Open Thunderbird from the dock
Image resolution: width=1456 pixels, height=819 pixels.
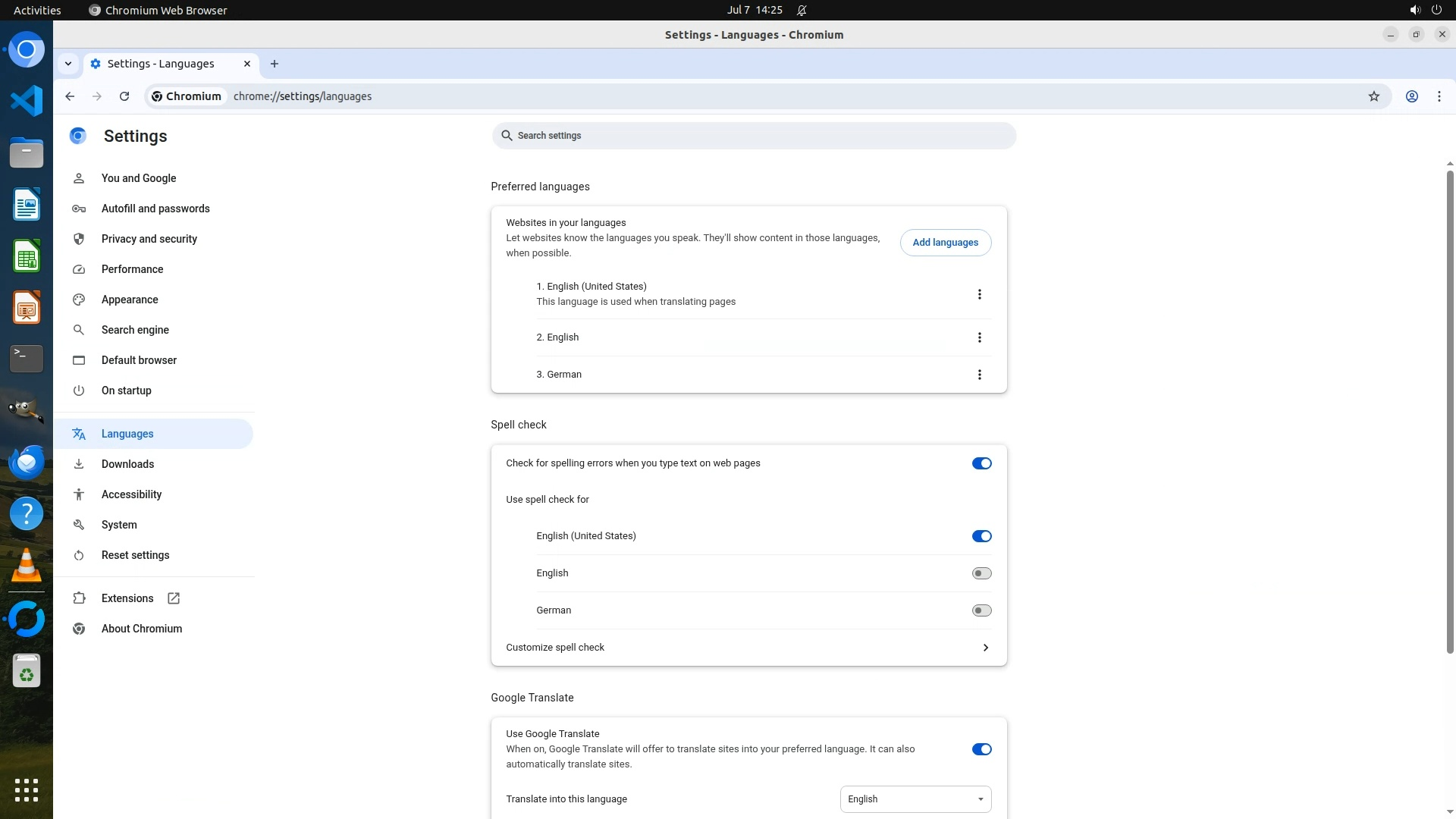[27, 462]
